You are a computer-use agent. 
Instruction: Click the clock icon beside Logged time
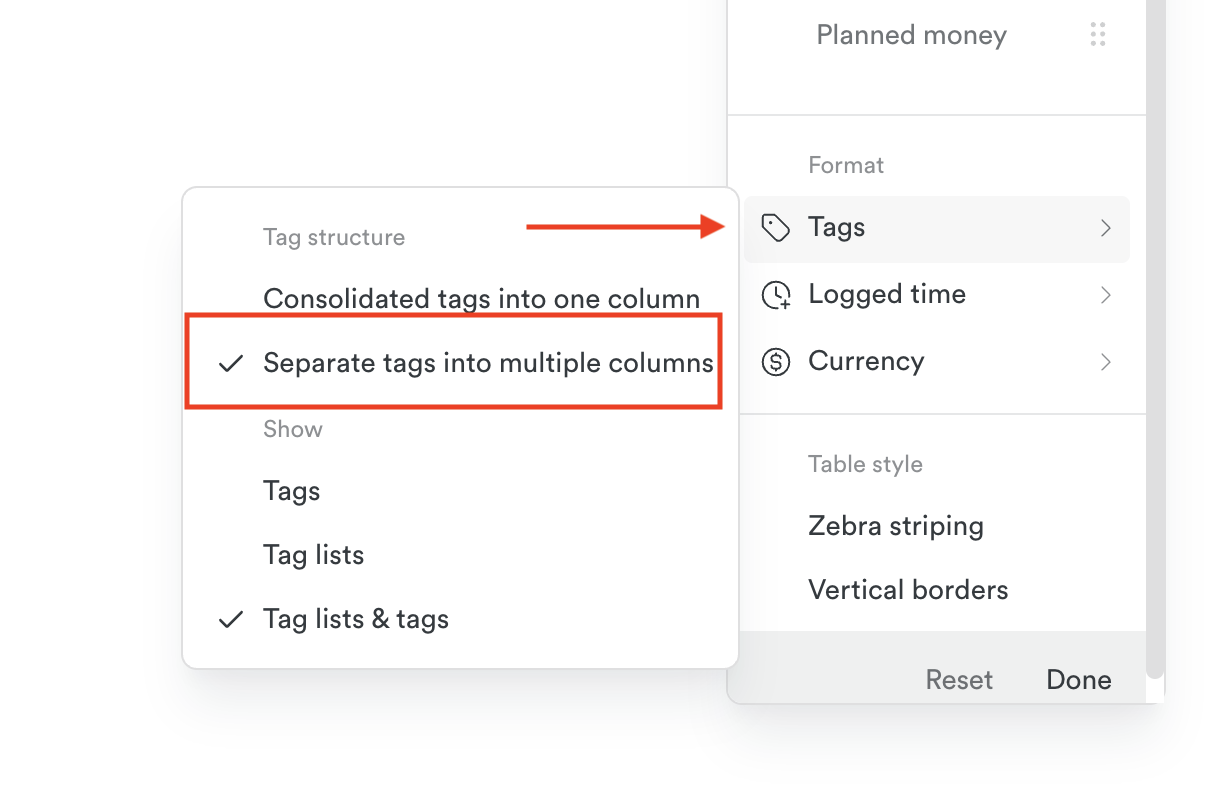[x=776, y=294]
